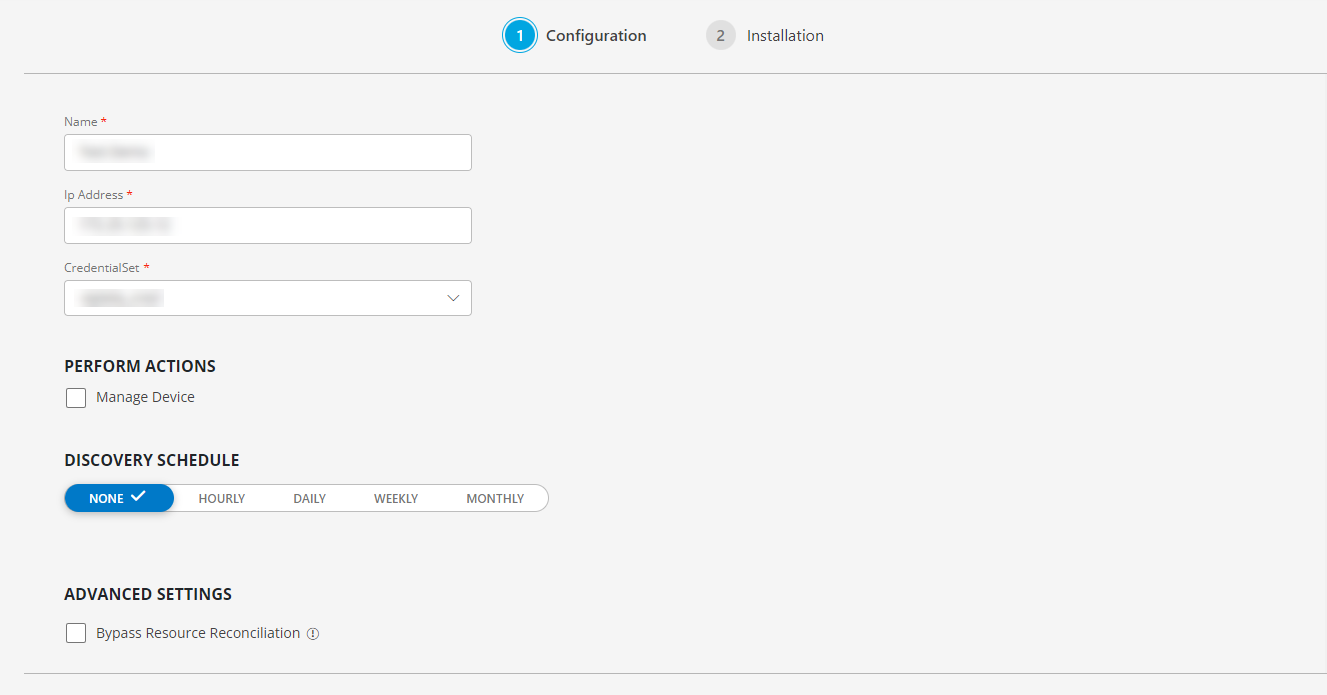Enable the Manage Device checkbox
Screen dimensions: 1327x695
[76, 397]
